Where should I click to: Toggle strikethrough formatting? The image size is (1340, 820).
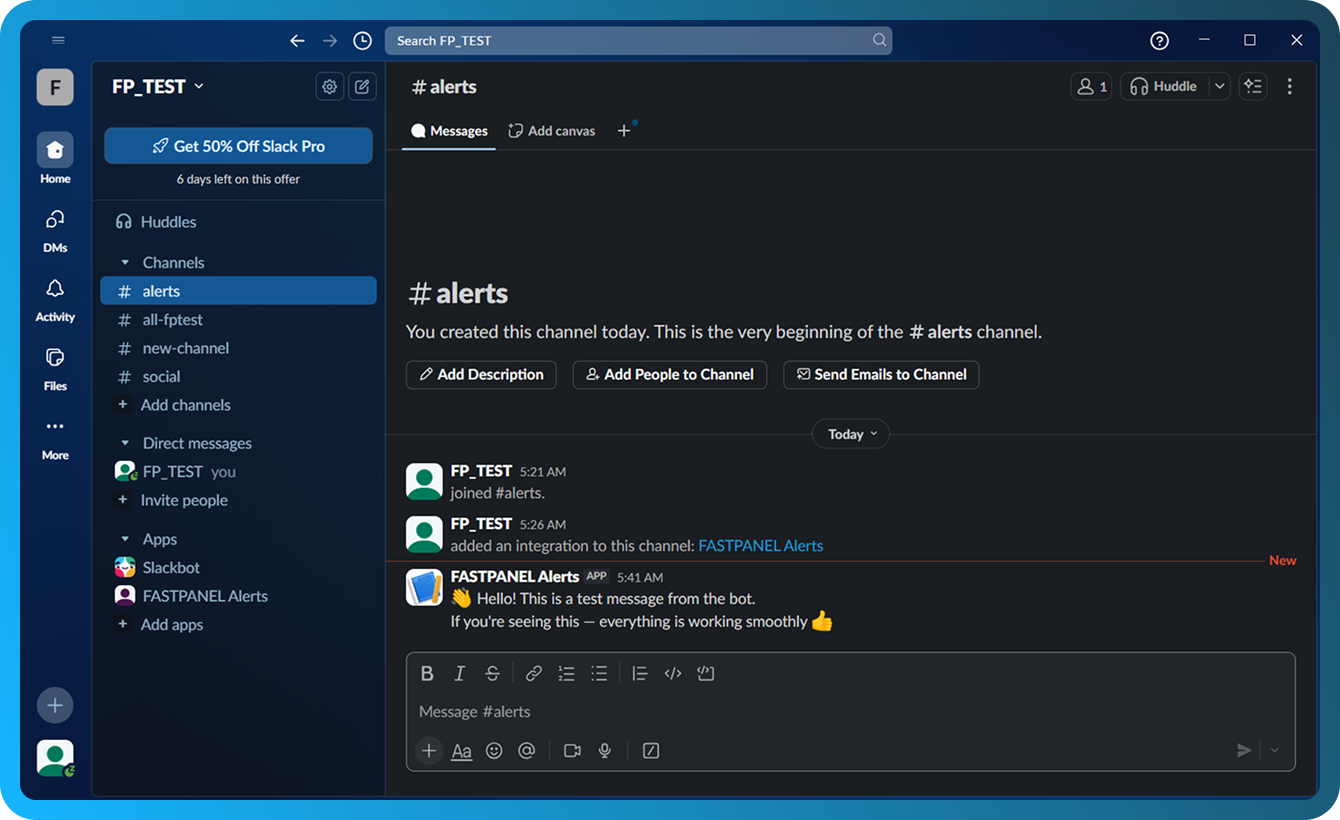tap(492, 672)
